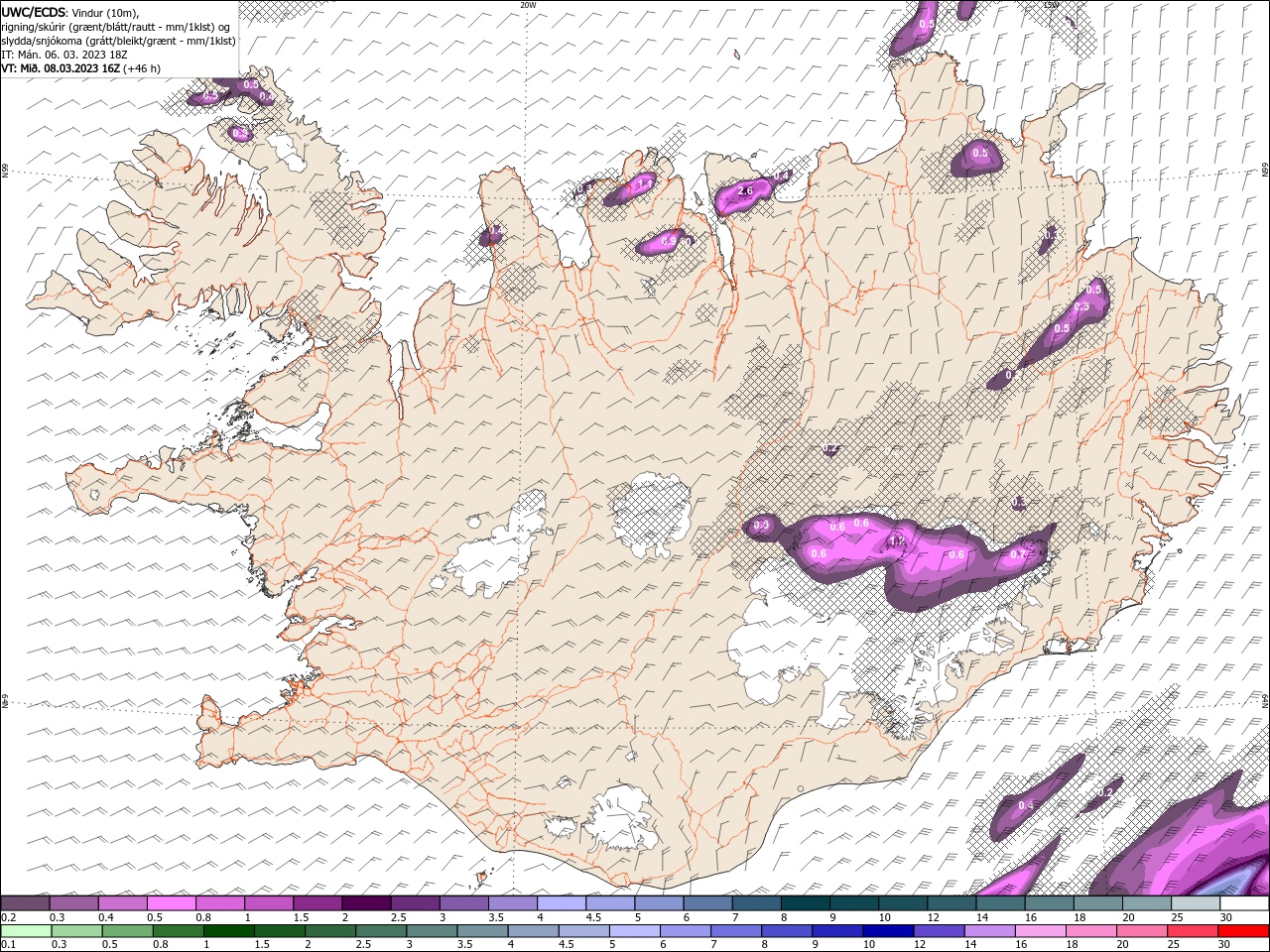Click the 'slydda/snjókoma (grátt/bleikt/grænt' description line
The image size is (1270, 952).
pos(119,41)
